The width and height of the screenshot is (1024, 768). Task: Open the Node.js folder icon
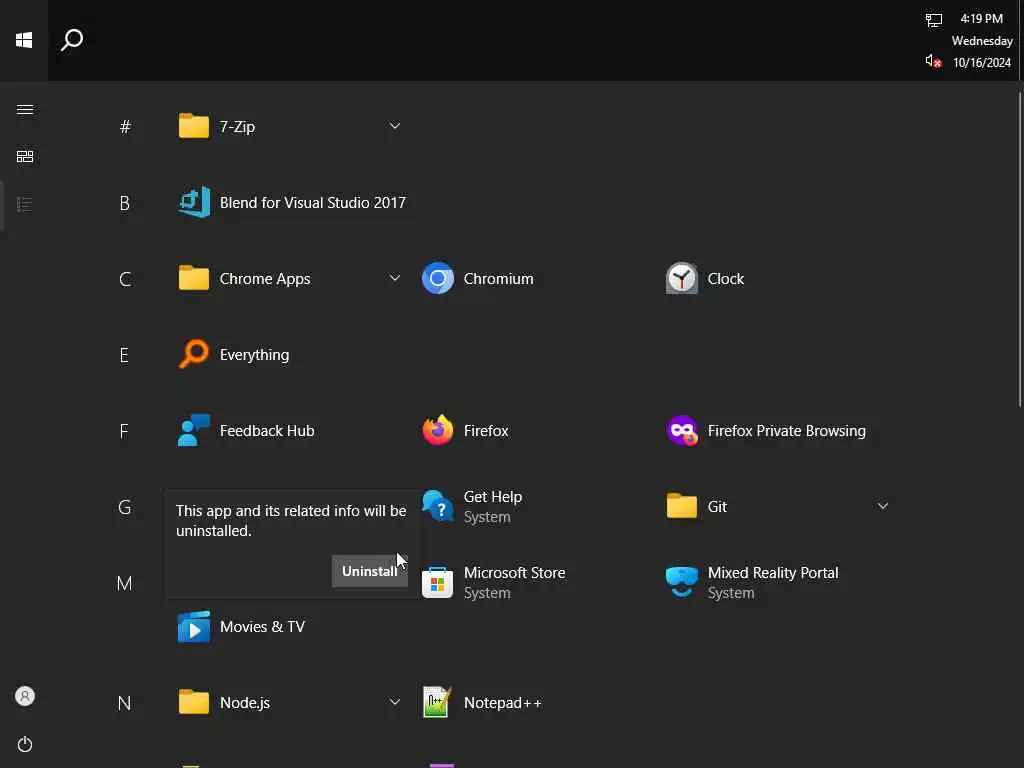tap(194, 703)
